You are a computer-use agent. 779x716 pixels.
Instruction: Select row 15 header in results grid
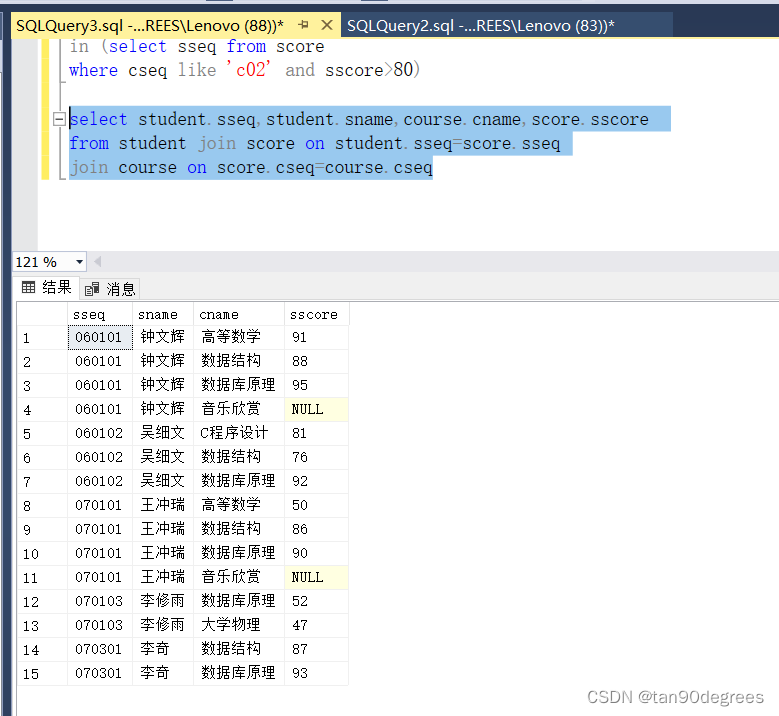pos(42,674)
